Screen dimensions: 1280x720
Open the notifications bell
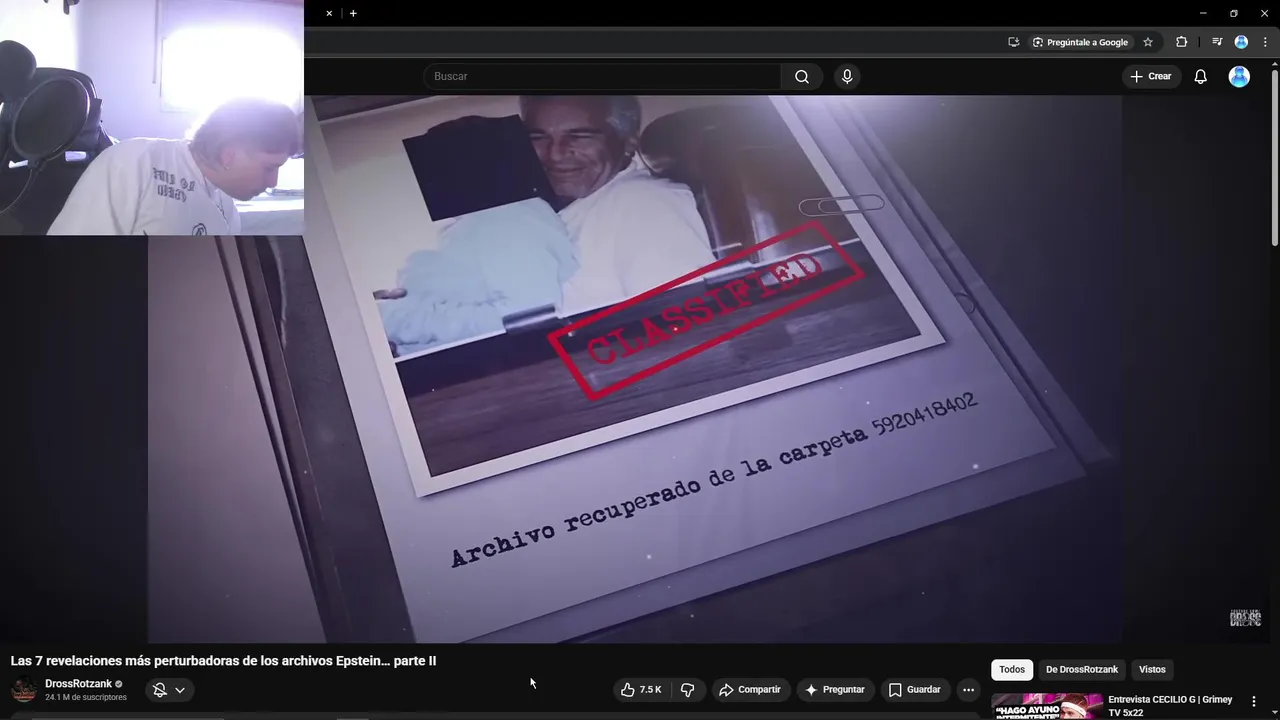(1201, 77)
